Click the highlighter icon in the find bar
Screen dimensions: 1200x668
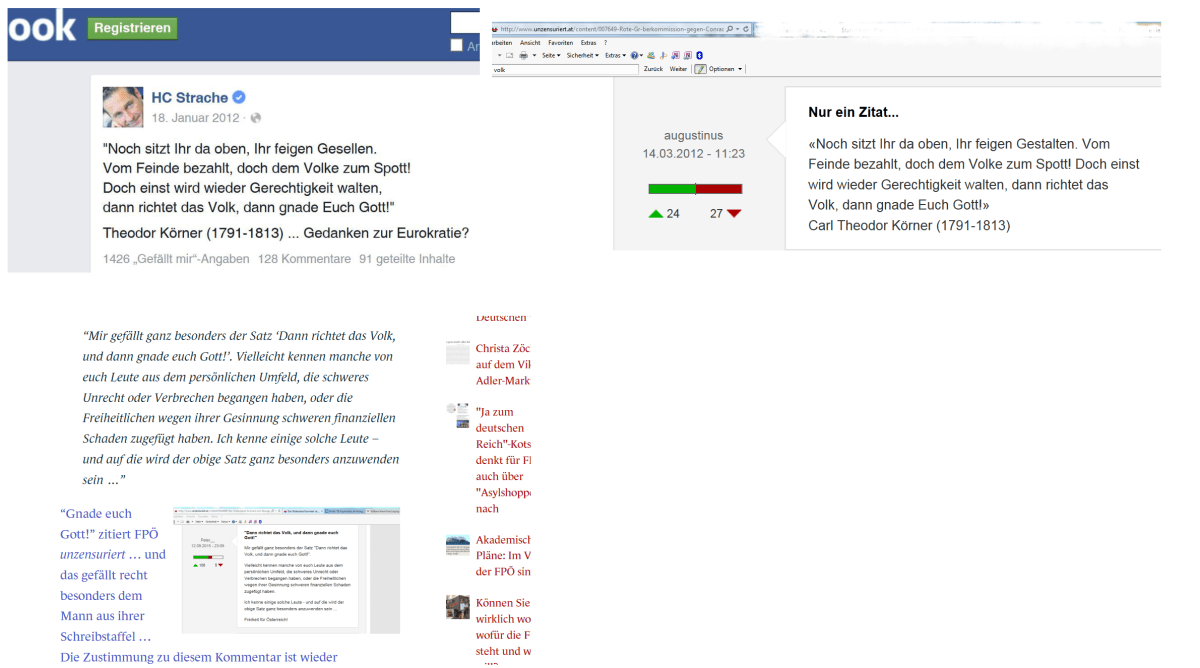pos(701,69)
